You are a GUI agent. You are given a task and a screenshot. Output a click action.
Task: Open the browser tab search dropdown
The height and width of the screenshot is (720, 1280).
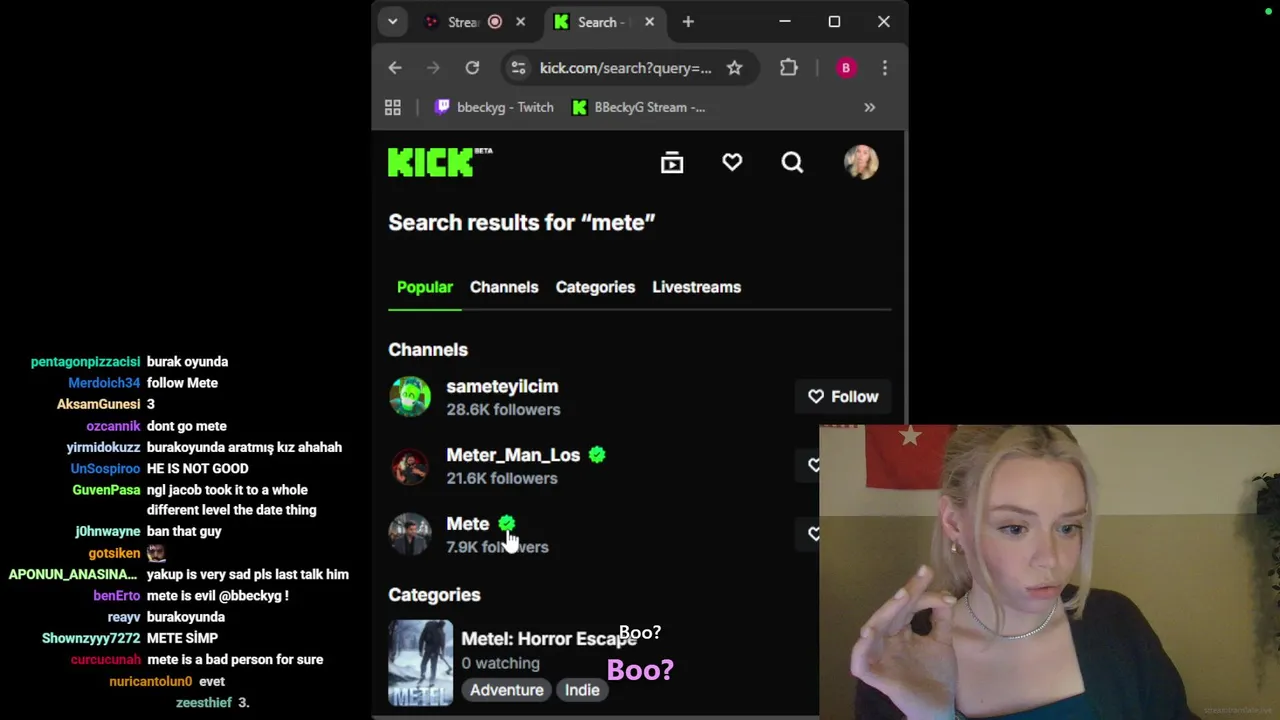point(392,22)
